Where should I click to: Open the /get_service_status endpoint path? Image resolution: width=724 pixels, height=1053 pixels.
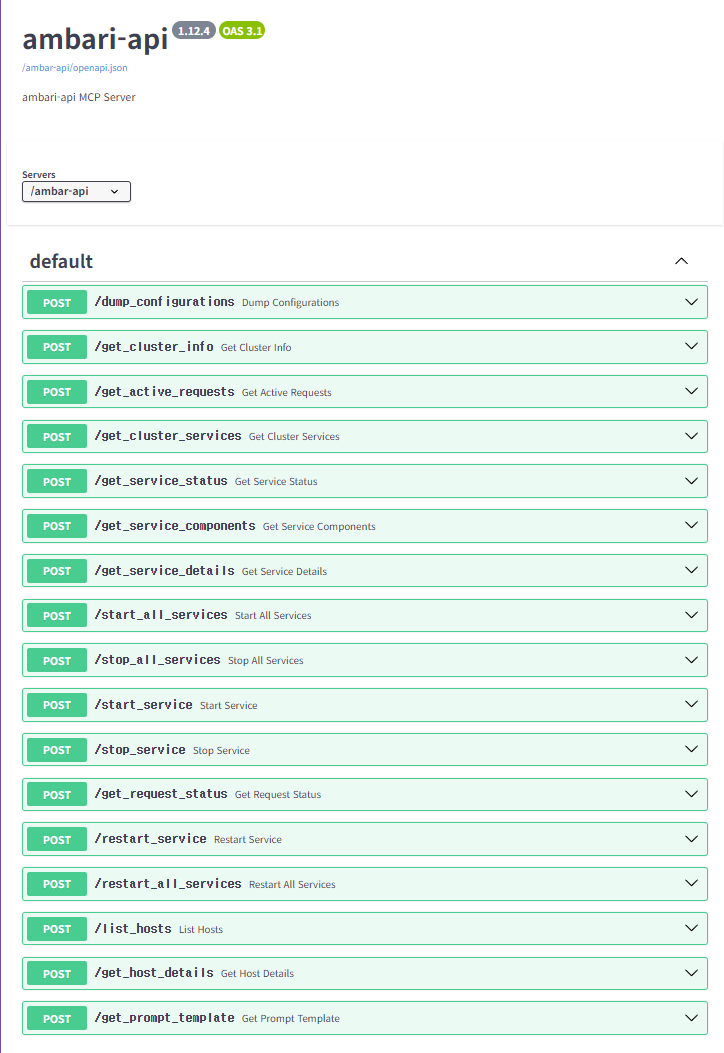161,481
